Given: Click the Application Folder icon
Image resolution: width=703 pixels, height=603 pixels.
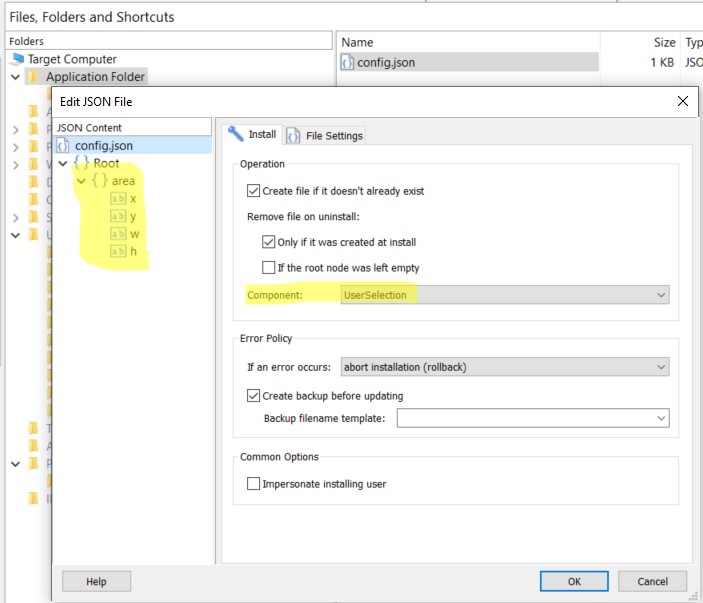Looking at the screenshot, I should (34, 77).
